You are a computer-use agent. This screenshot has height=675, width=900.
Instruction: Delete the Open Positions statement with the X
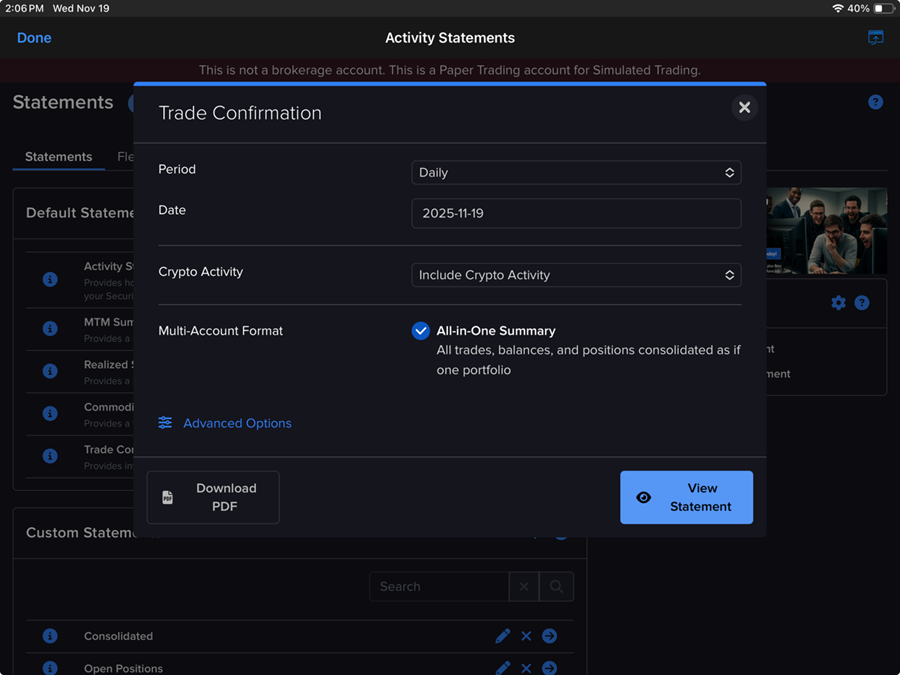coord(526,668)
